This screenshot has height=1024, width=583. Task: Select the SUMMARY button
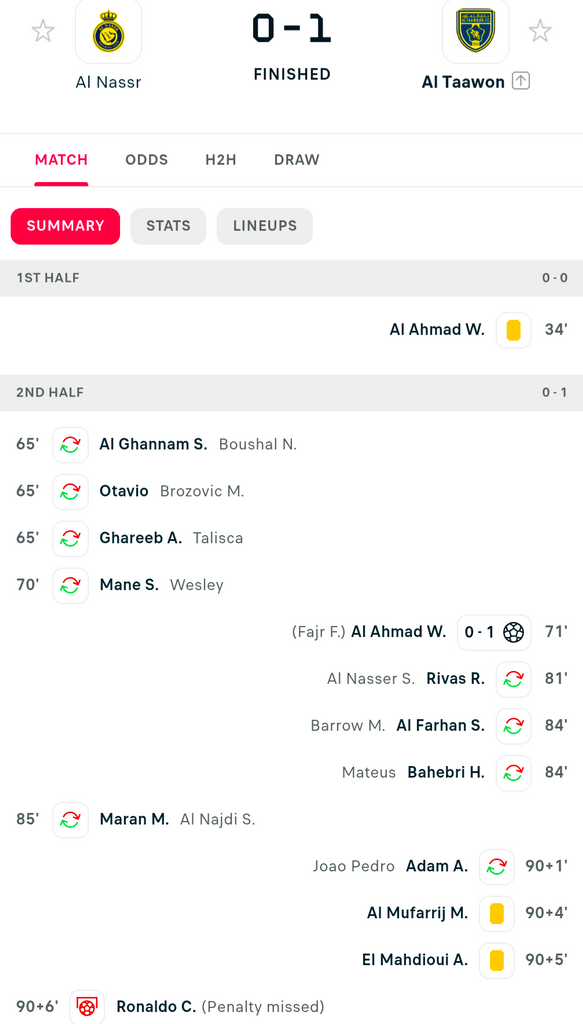click(65, 226)
